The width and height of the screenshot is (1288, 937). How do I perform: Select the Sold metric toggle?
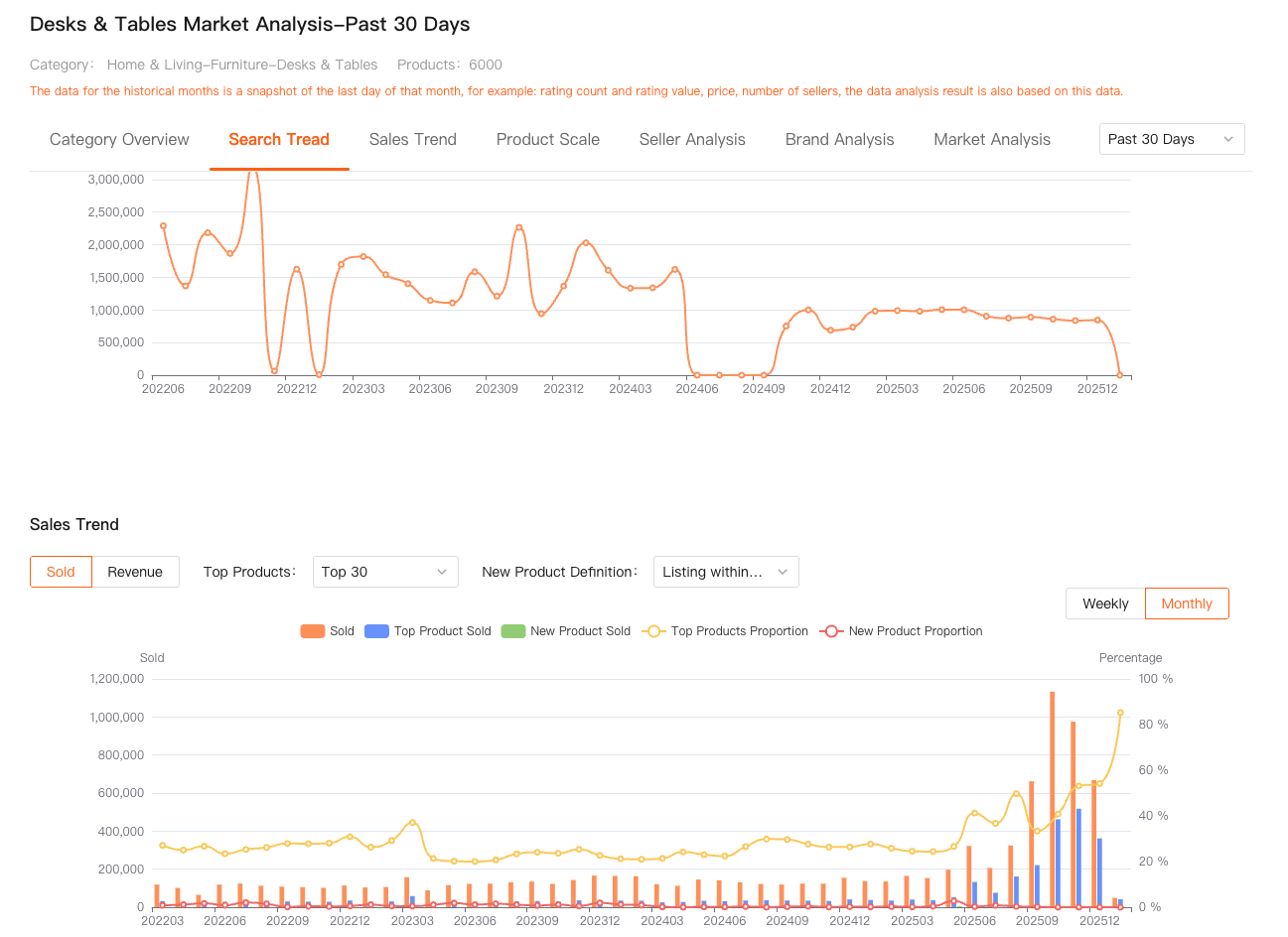pyautogui.click(x=61, y=572)
